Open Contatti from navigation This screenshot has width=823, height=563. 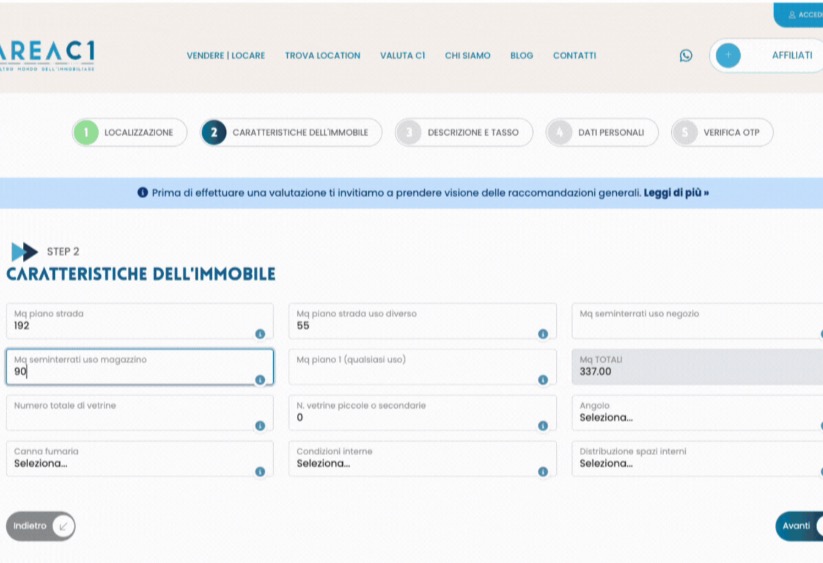[x=574, y=56]
